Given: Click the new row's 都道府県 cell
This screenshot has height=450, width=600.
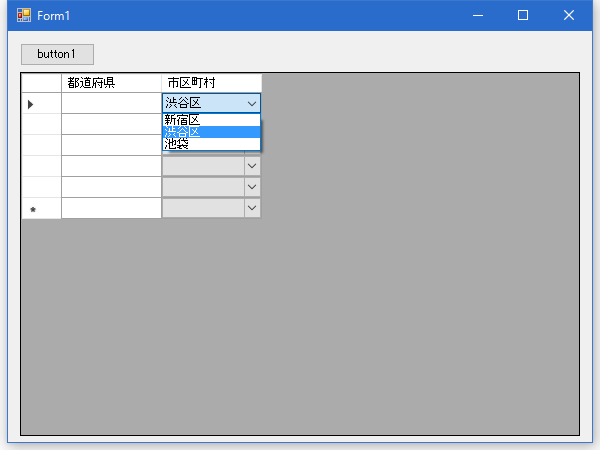Looking at the screenshot, I should 111,208.
